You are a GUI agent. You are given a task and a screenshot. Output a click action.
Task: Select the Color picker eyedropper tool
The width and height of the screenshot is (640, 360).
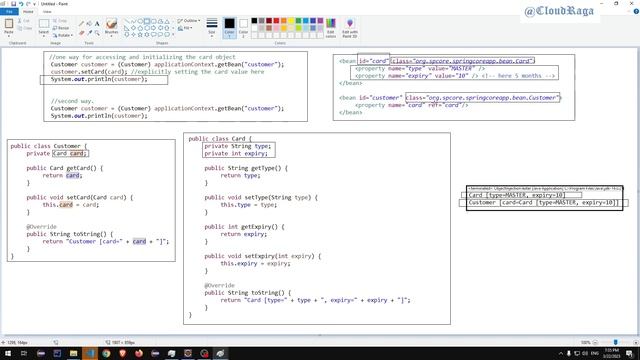89,33
